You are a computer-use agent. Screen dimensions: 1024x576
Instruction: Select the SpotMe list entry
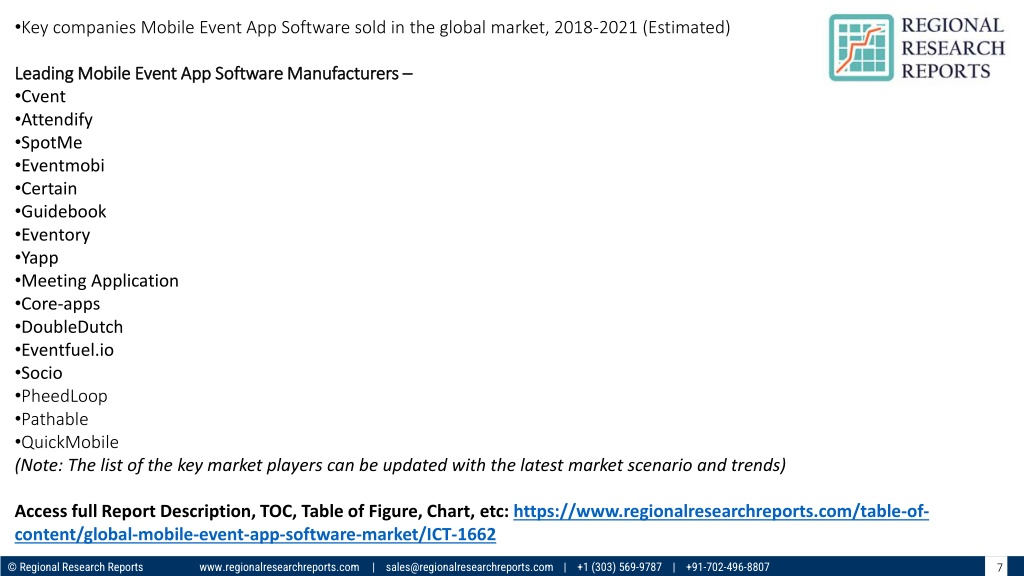(48, 142)
